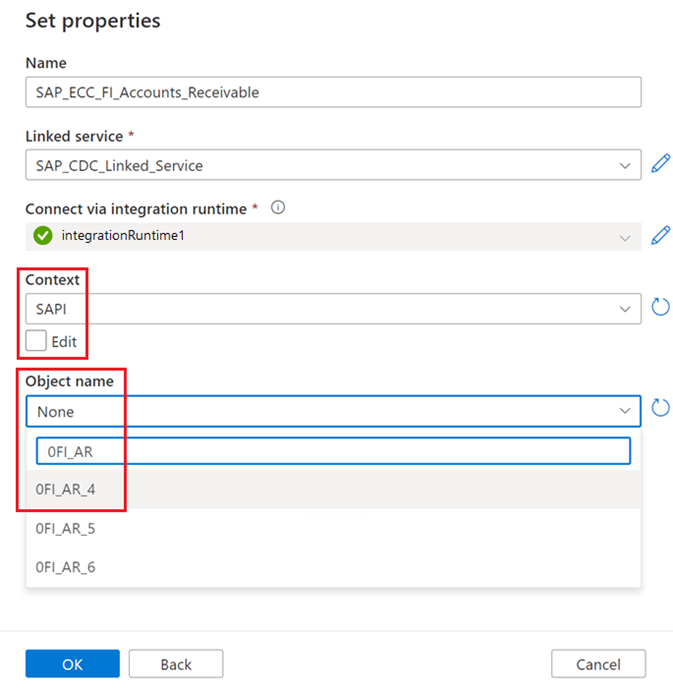Enable the Edit checkbox under Context
The width and height of the screenshot is (673, 697).
(x=37, y=341)
